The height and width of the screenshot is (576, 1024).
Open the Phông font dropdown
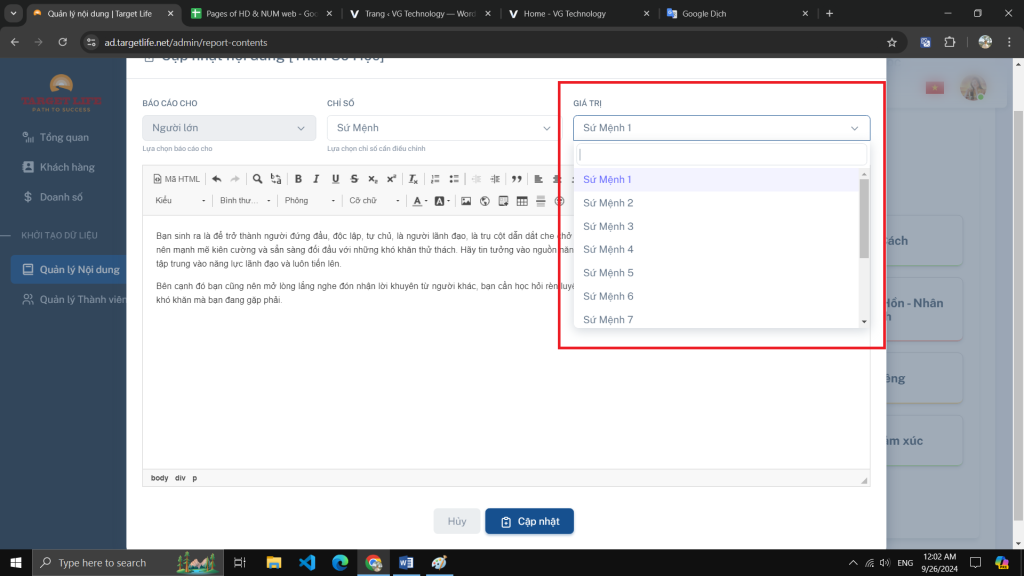(310, 200)
